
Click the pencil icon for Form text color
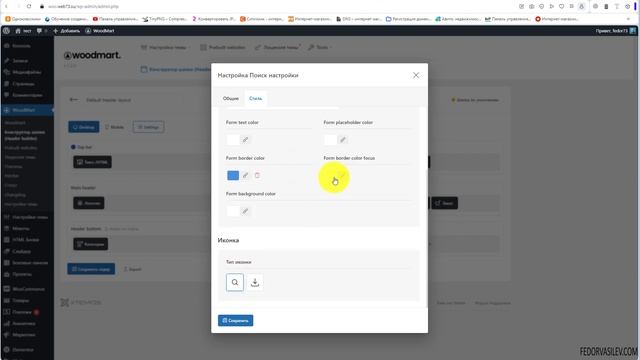(245, 140)
